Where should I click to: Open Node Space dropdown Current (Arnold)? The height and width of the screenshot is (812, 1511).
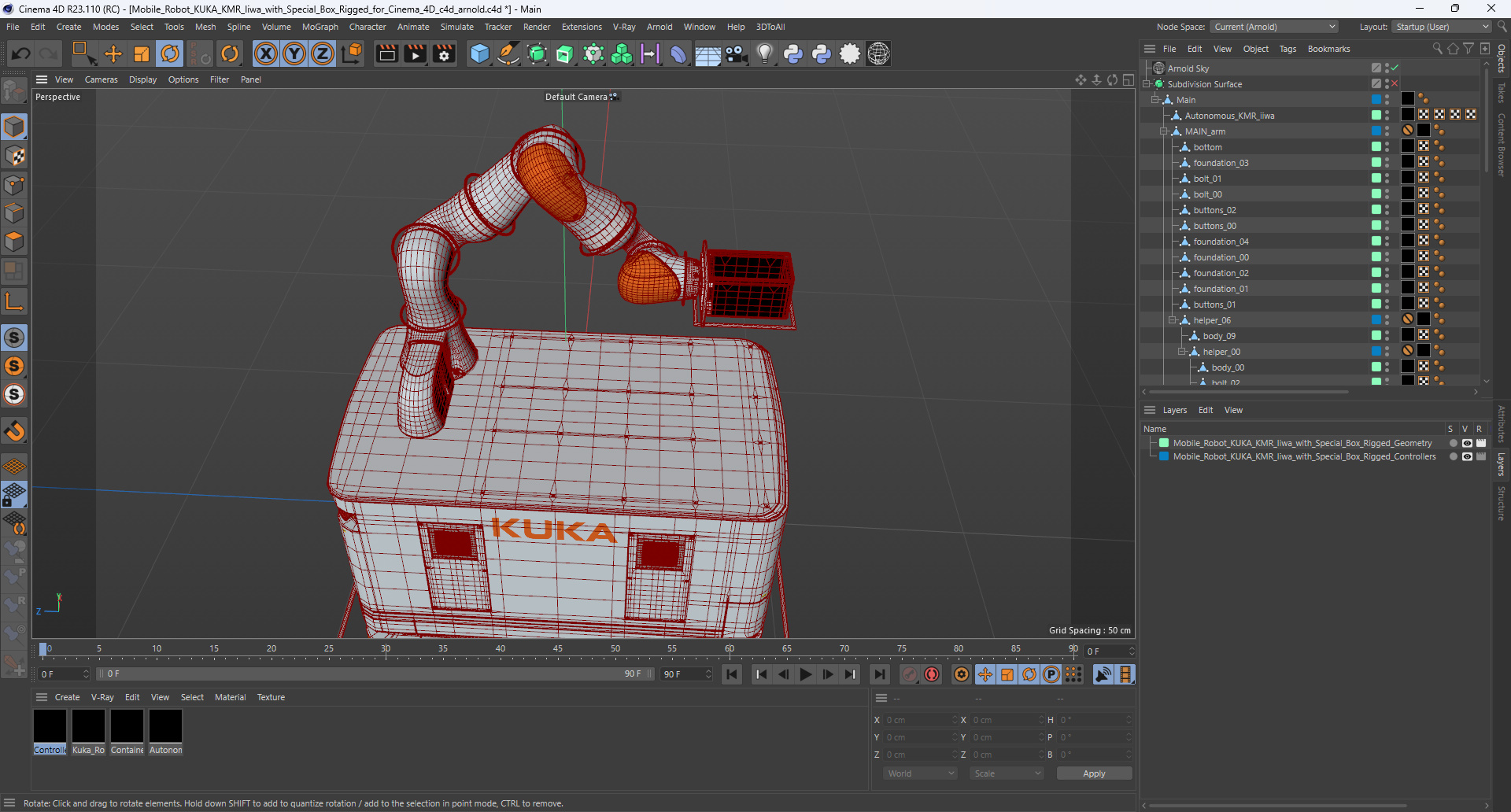pos(1273,27)
